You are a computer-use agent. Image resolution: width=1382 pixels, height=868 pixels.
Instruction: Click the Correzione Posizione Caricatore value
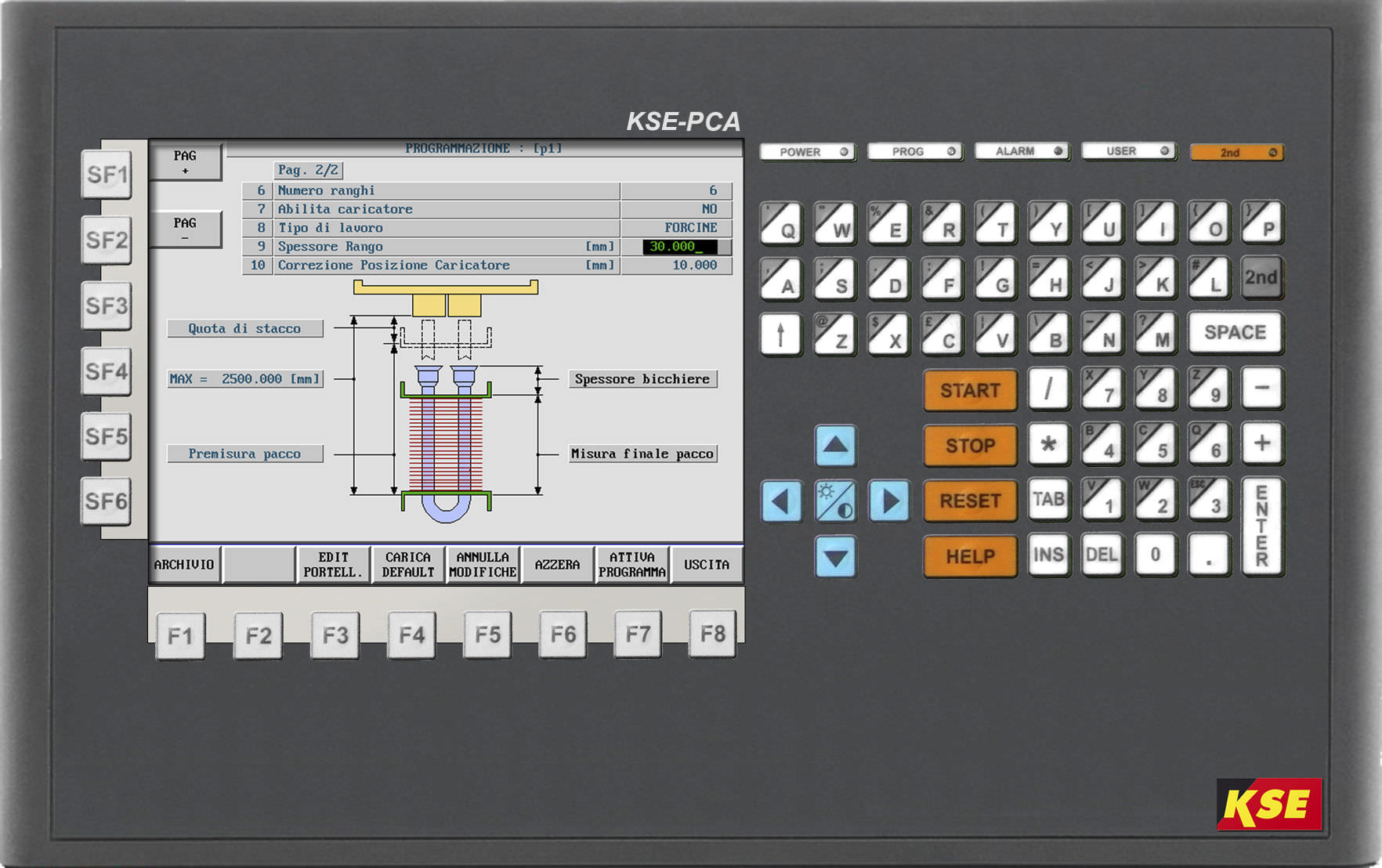(x=677, y=266)
